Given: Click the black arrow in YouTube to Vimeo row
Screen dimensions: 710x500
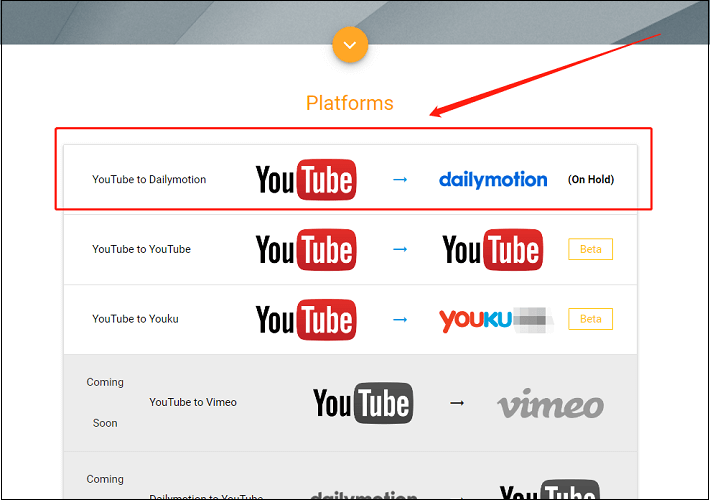Looking at the screenshot, I should [457, 403].
